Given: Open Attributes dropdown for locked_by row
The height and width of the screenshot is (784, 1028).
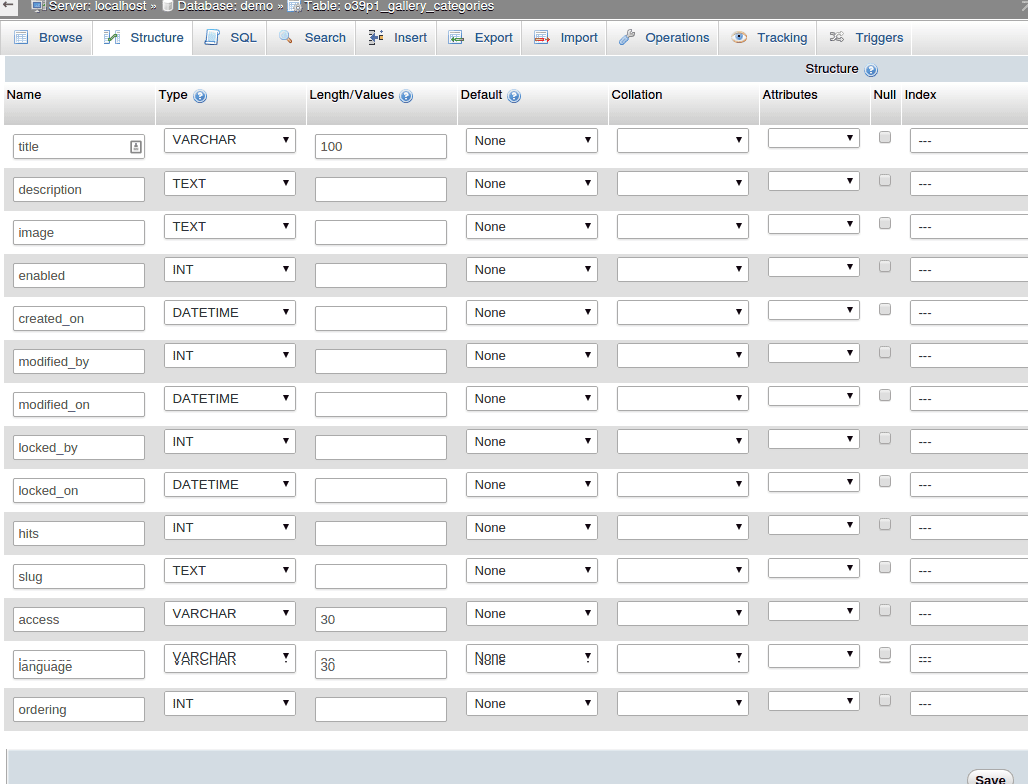Looking at the screenshot, I should pyautogui.click(x=814, y=439).
